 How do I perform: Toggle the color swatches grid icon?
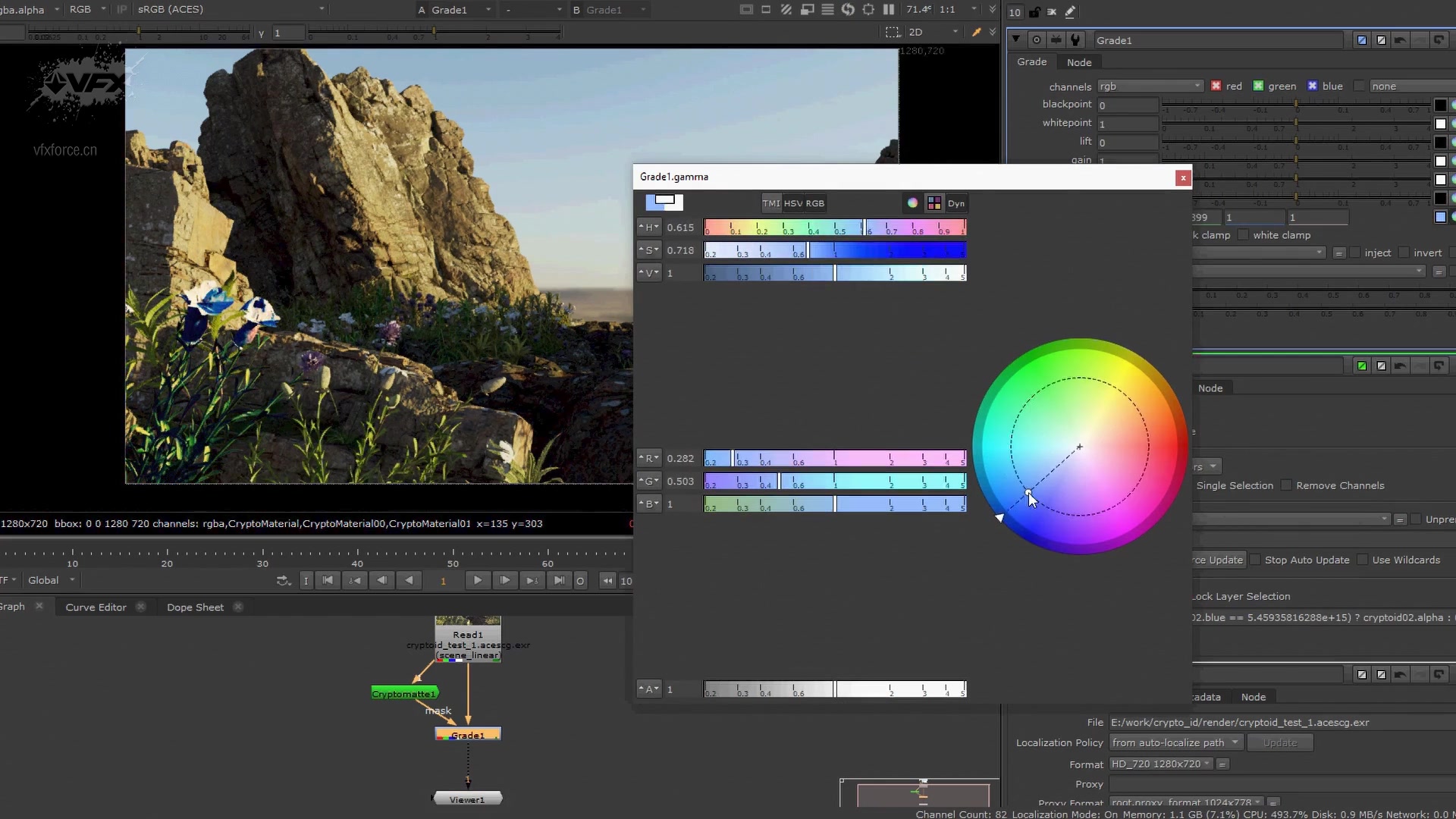pos(934,202)
